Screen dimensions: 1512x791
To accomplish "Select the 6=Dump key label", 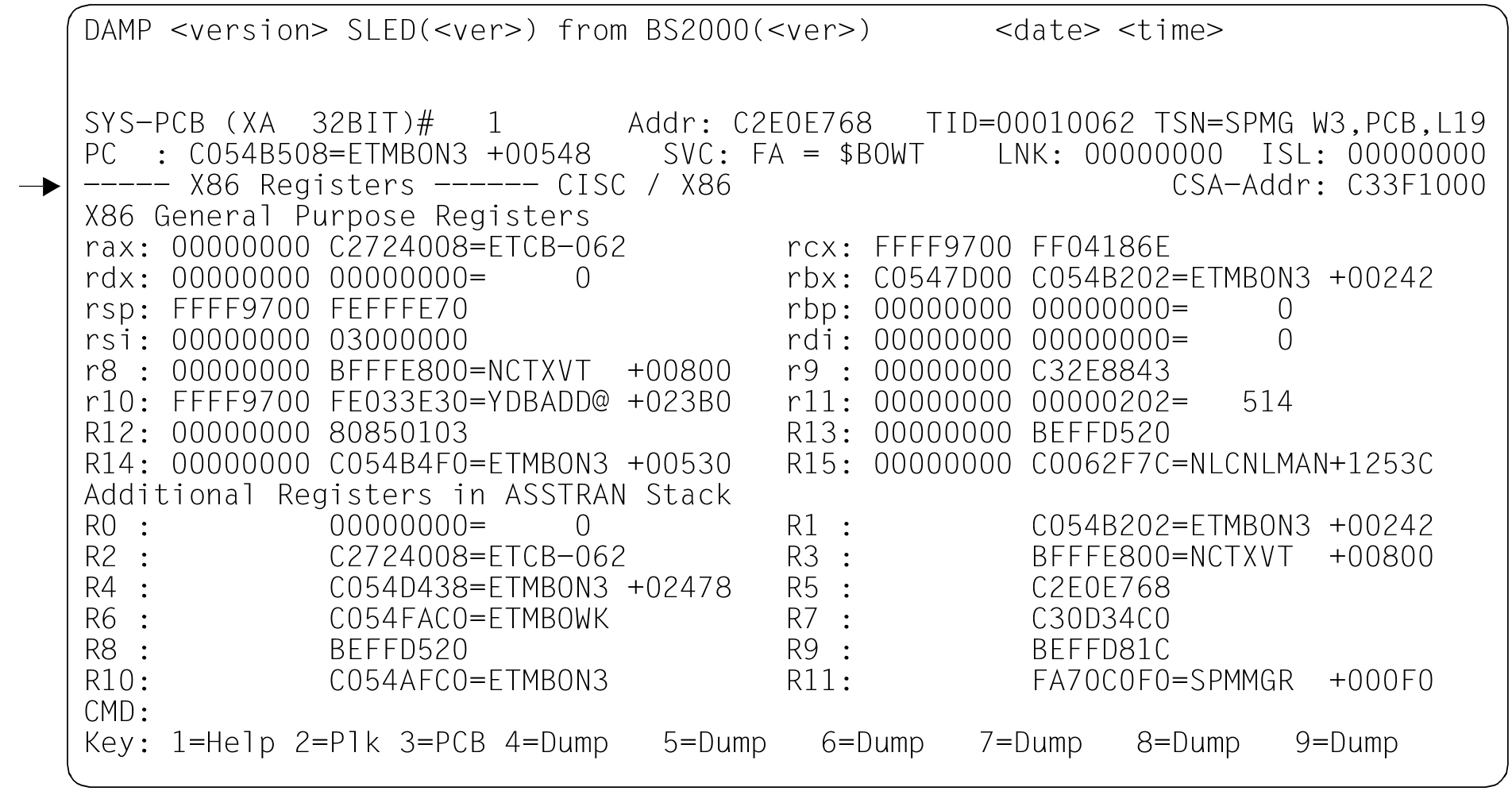I will click(873, 743).
